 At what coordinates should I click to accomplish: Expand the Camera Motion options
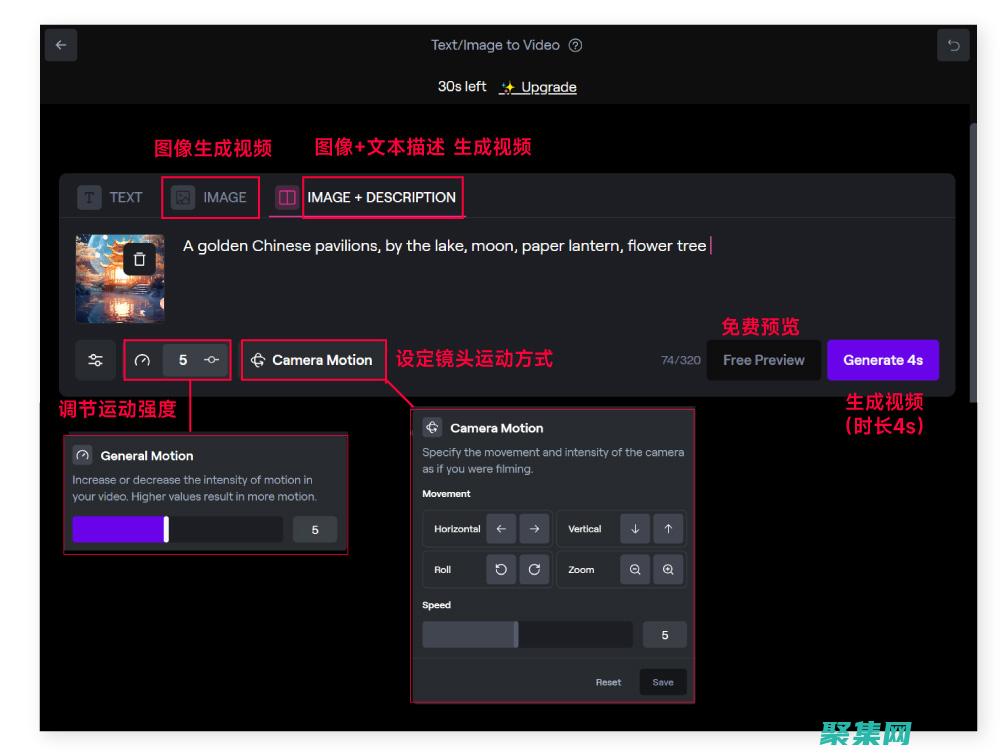click(312, 360)
